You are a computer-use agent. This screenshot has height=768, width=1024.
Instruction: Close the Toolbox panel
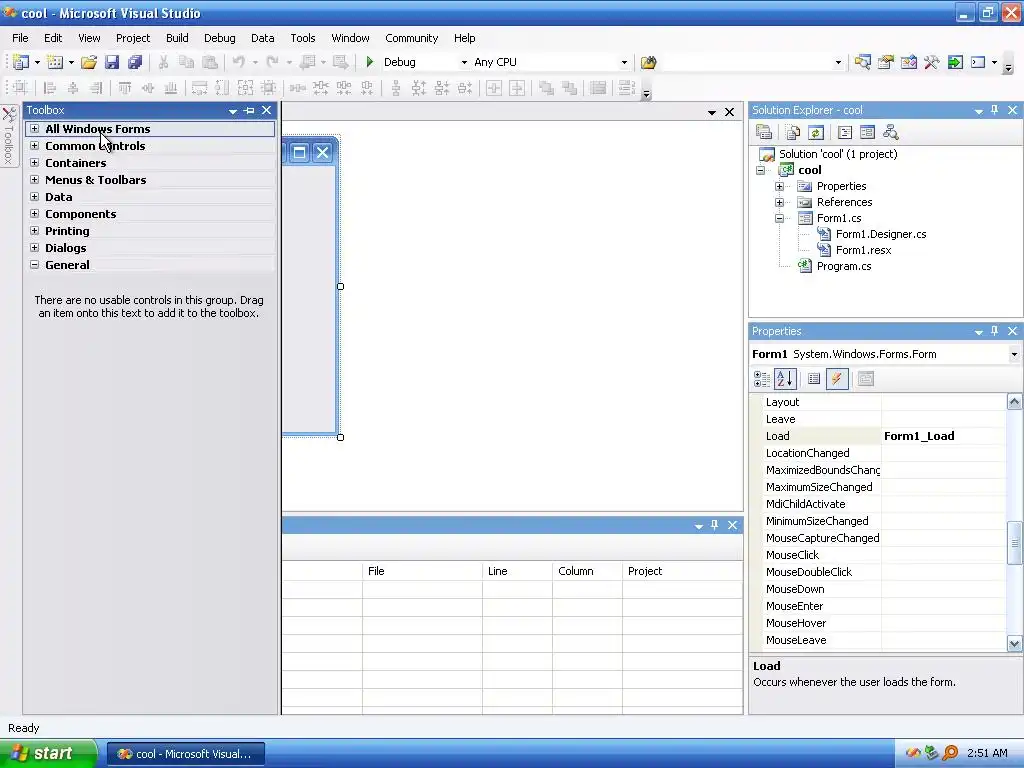(x=266, y=110)
